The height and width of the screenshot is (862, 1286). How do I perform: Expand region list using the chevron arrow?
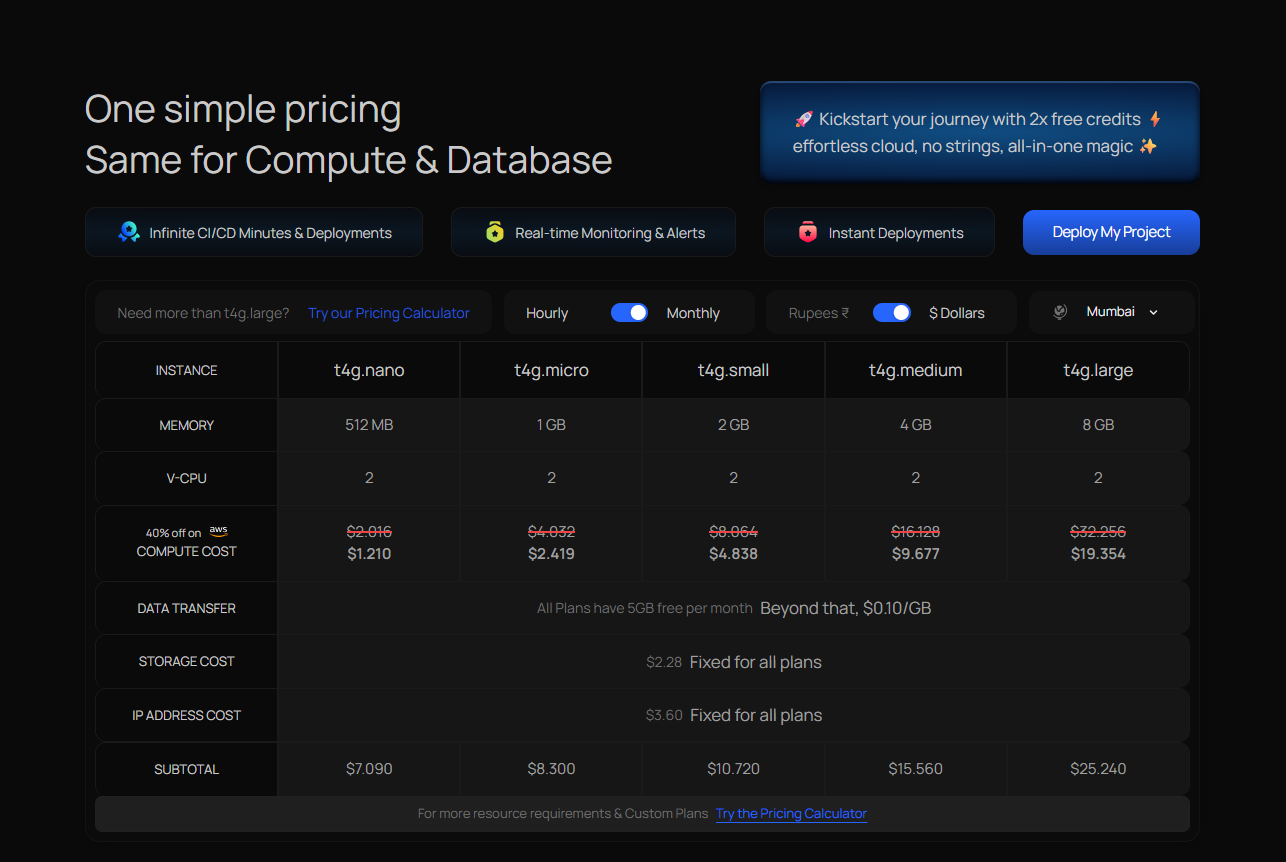pyautogui.click(x=1154, y=312)
